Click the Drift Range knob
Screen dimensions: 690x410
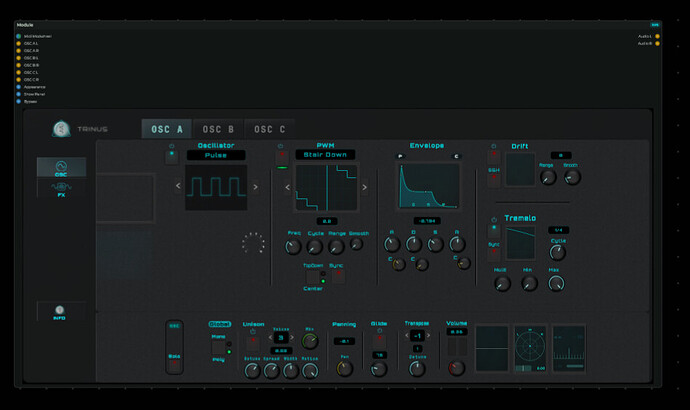pos(548,177)
